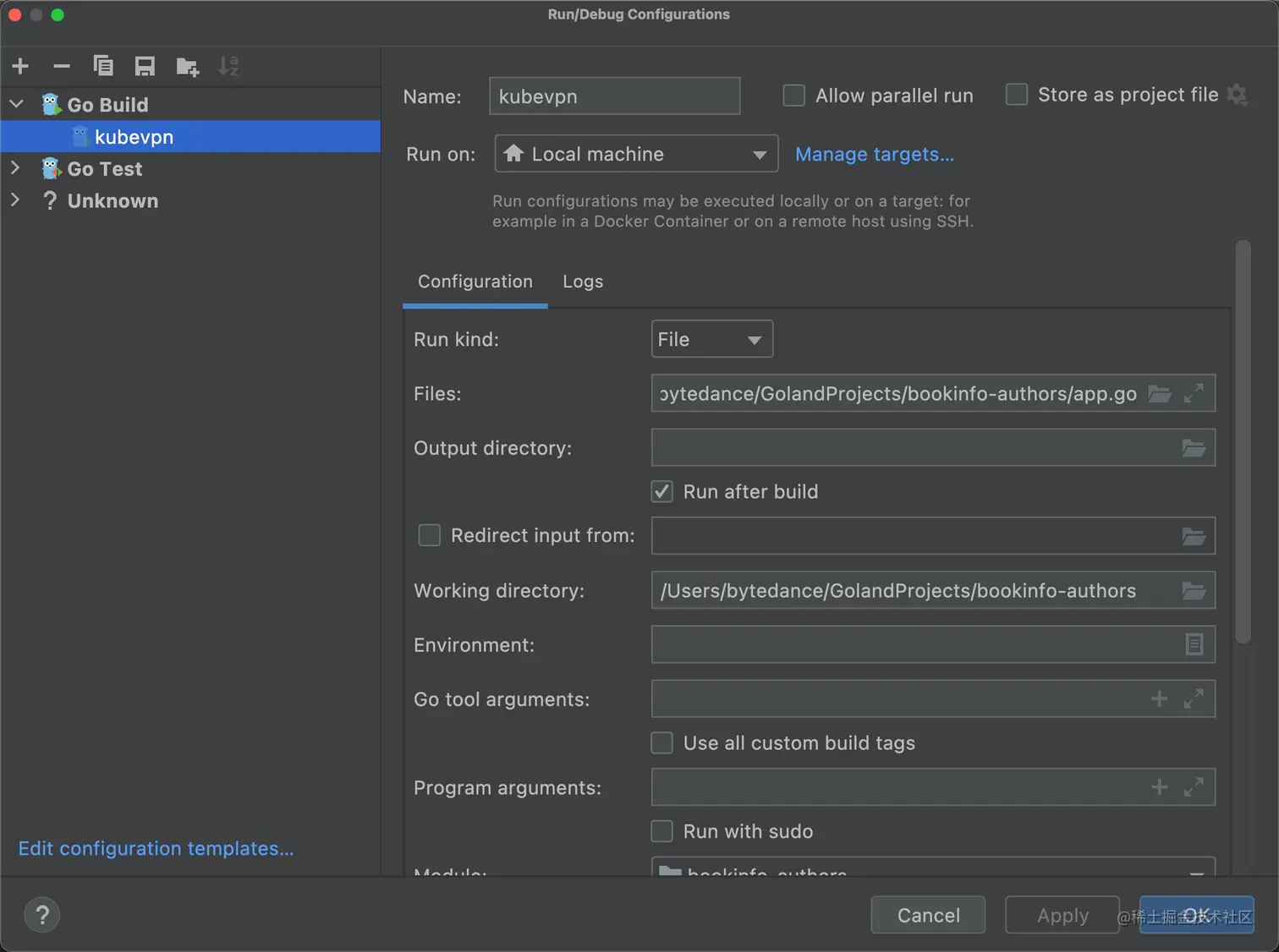Screen dimensions: 1279x952
Task: Click the Cancel button
Action: click(928, 915)
